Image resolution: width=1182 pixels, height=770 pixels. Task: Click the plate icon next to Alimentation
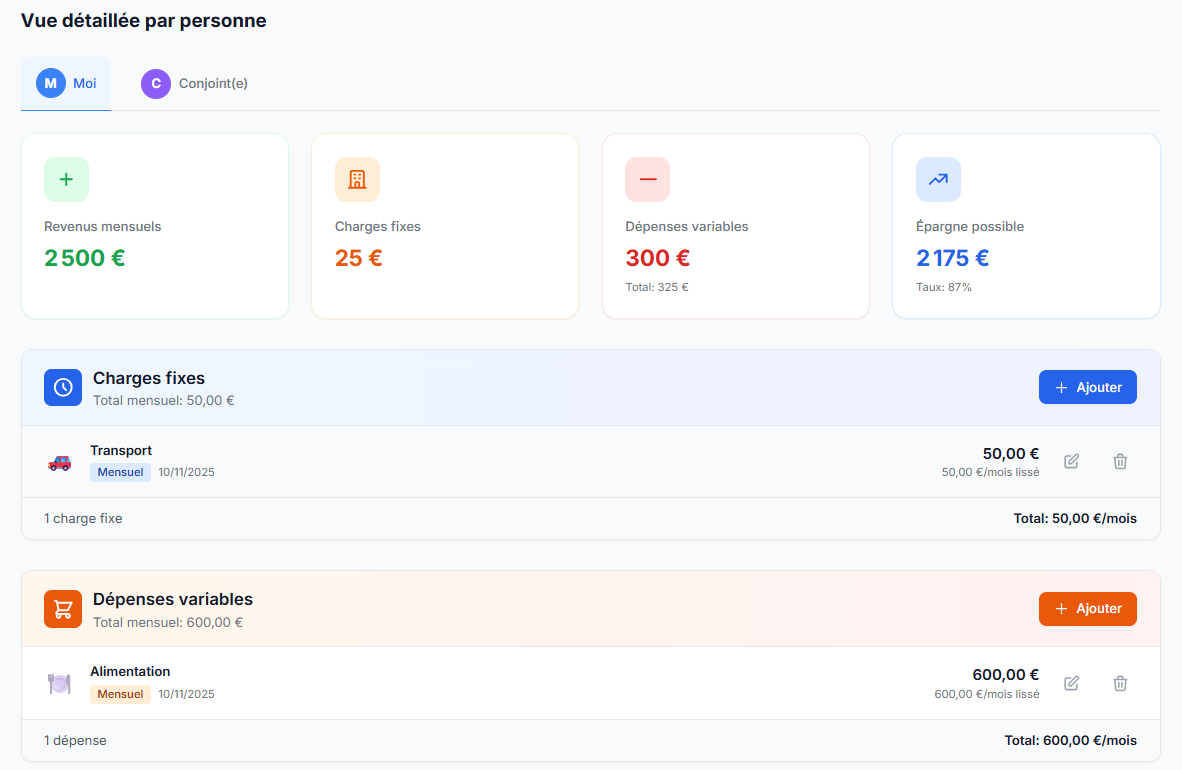59,683
